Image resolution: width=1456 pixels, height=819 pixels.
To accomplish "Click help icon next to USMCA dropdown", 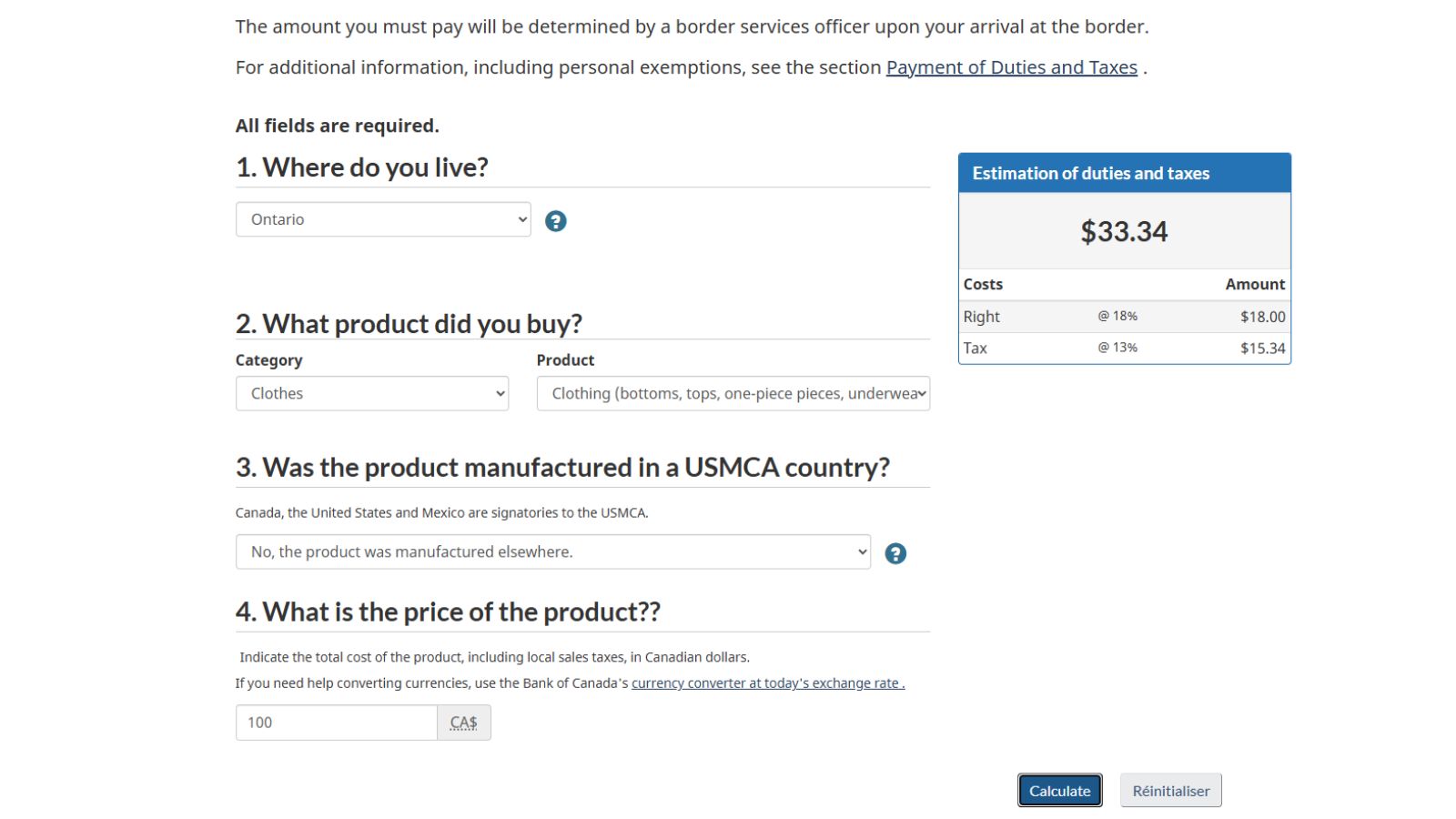I will click(895, 553).
